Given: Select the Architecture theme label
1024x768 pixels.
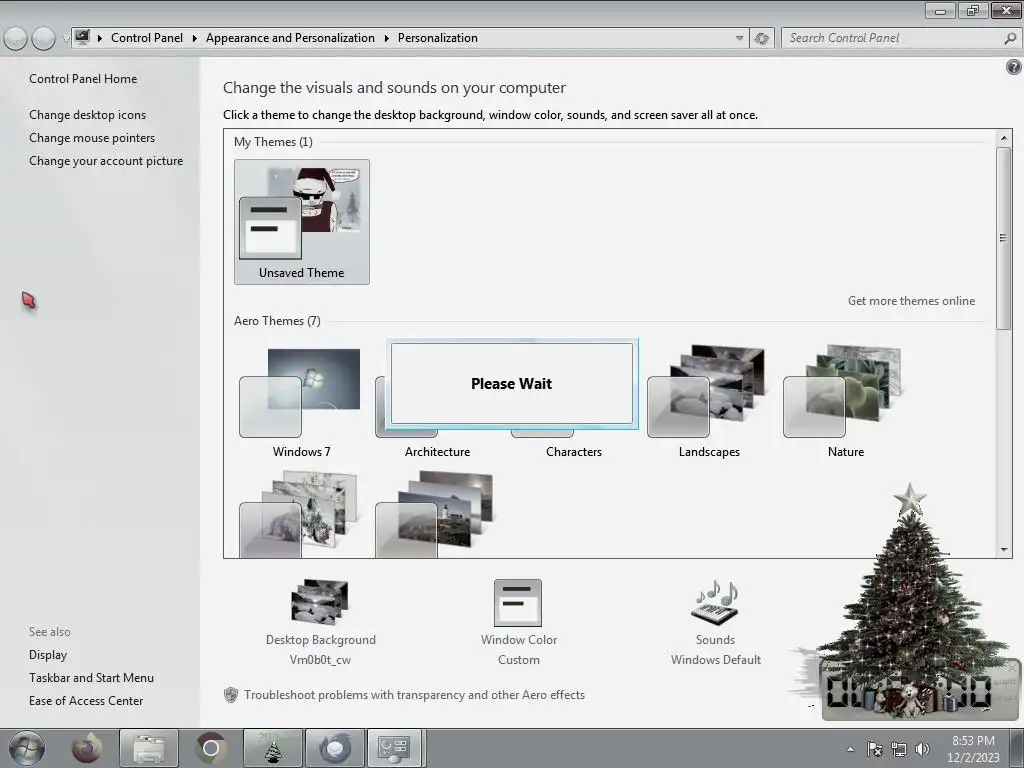Looking at the screenshot, I should [437, 452].
